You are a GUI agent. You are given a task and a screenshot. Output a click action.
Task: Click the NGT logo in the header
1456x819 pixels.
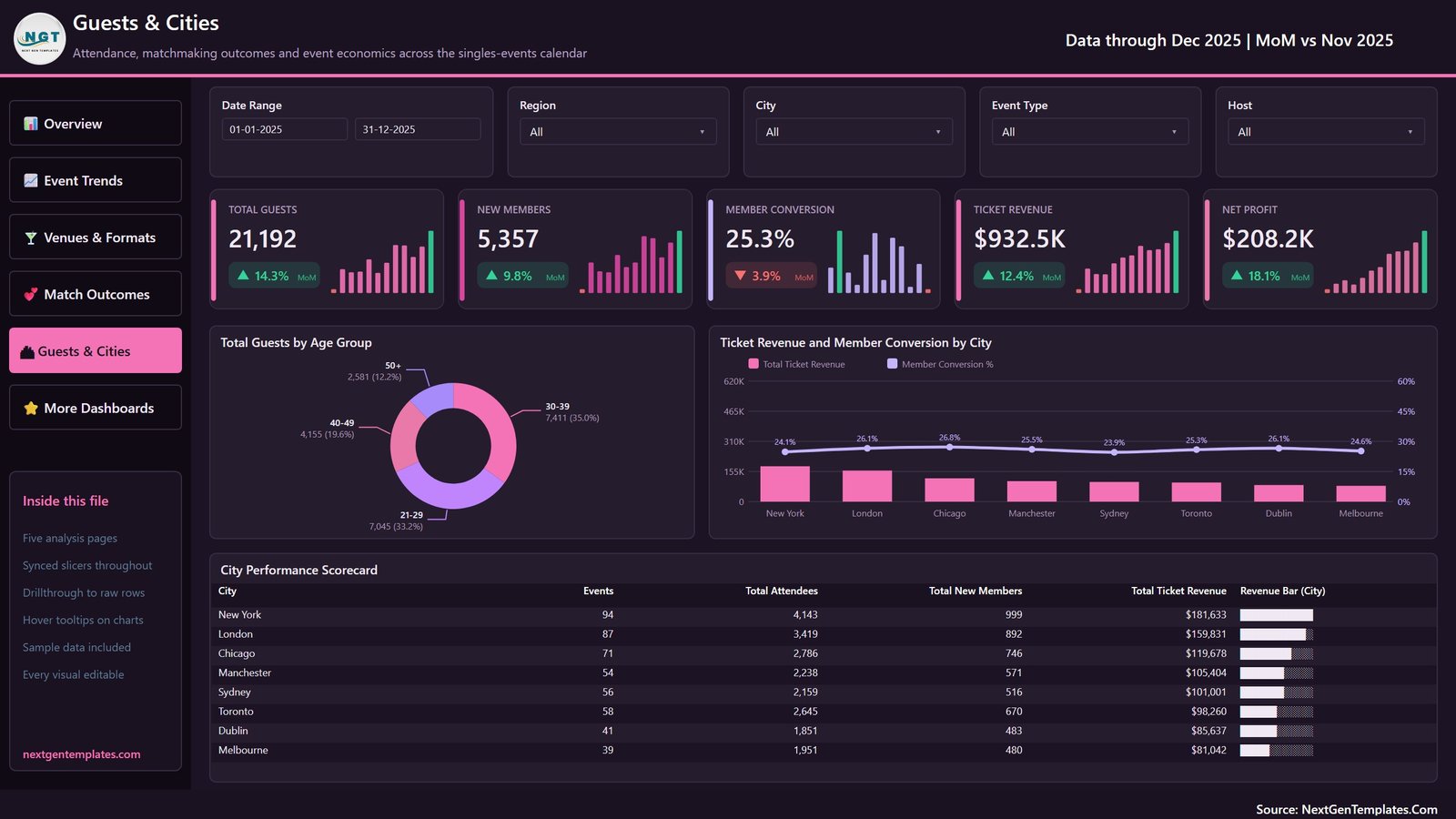[40, 38]
